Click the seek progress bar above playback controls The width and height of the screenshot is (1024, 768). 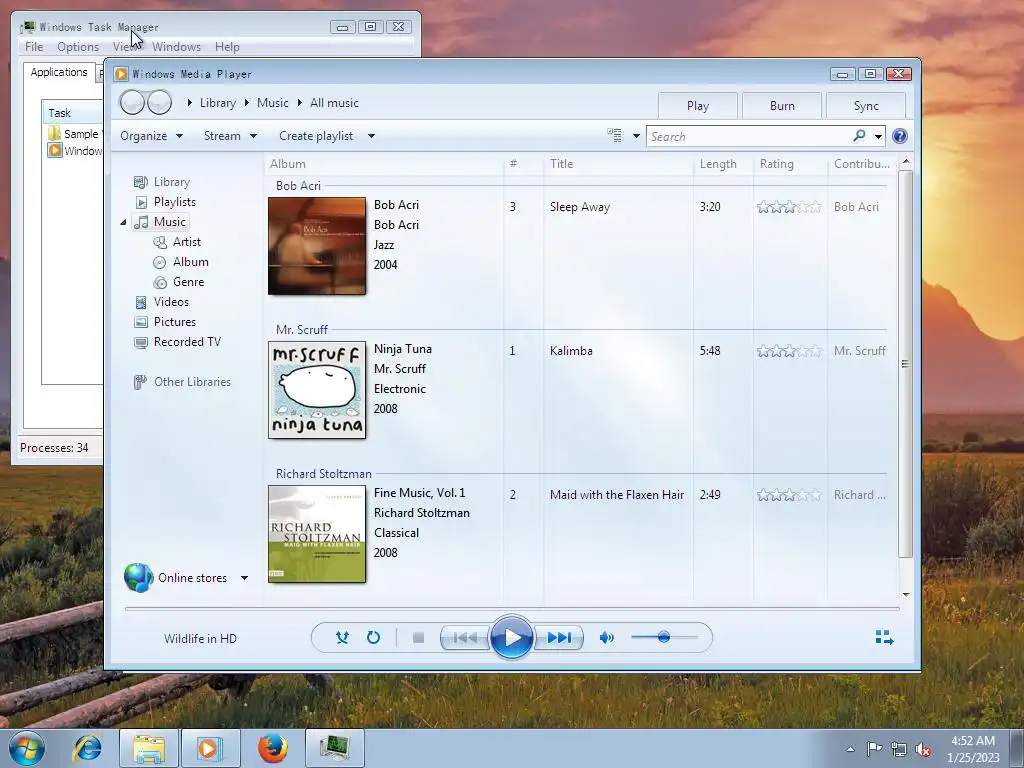512,609
